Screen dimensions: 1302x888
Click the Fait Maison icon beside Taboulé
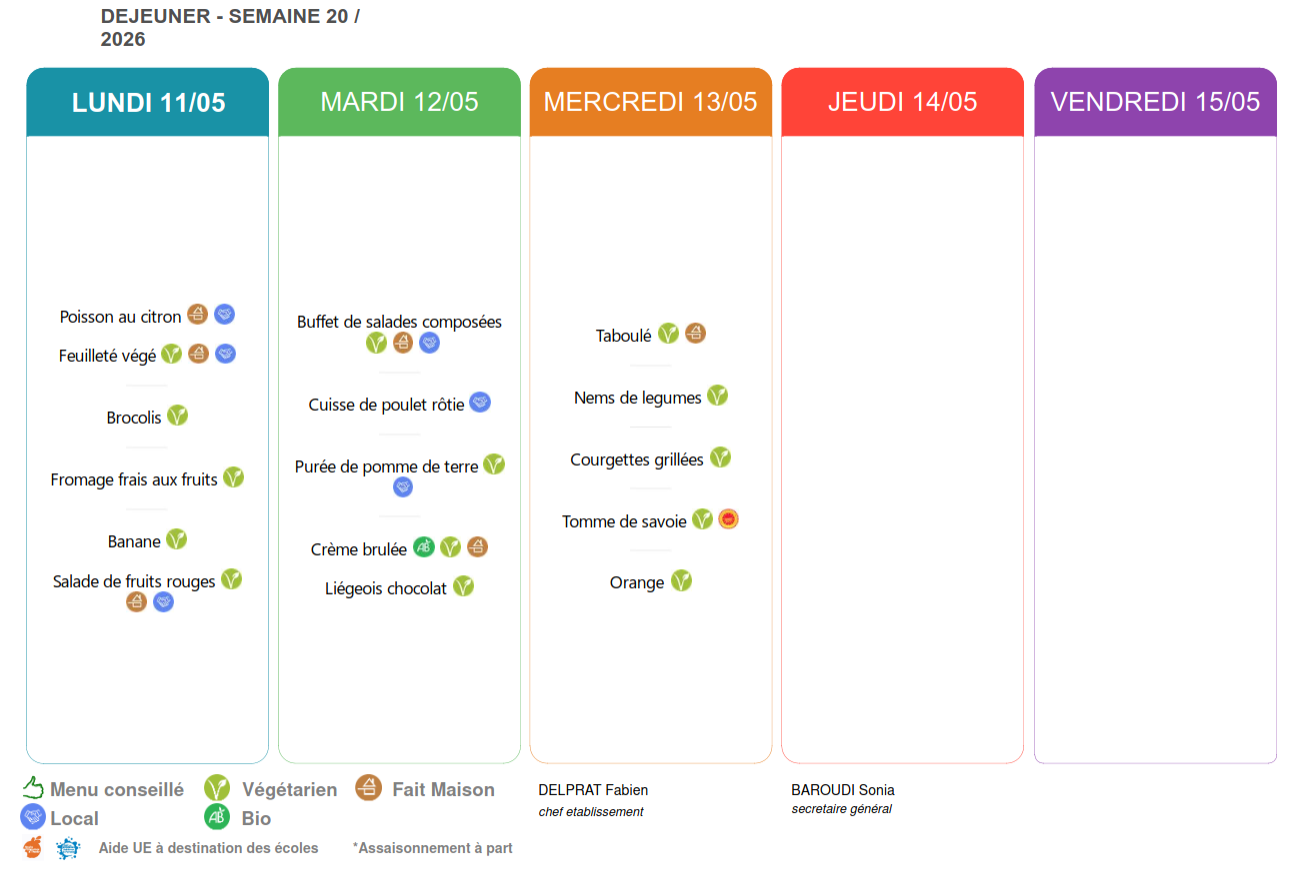[695, 333]
